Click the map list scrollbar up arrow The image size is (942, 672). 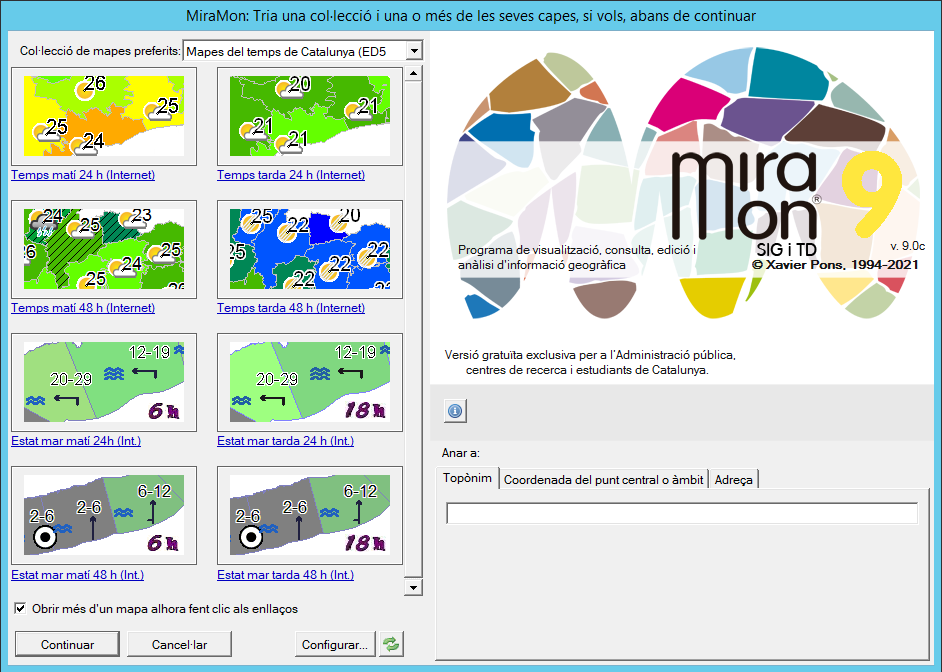(x=413, y=74)
